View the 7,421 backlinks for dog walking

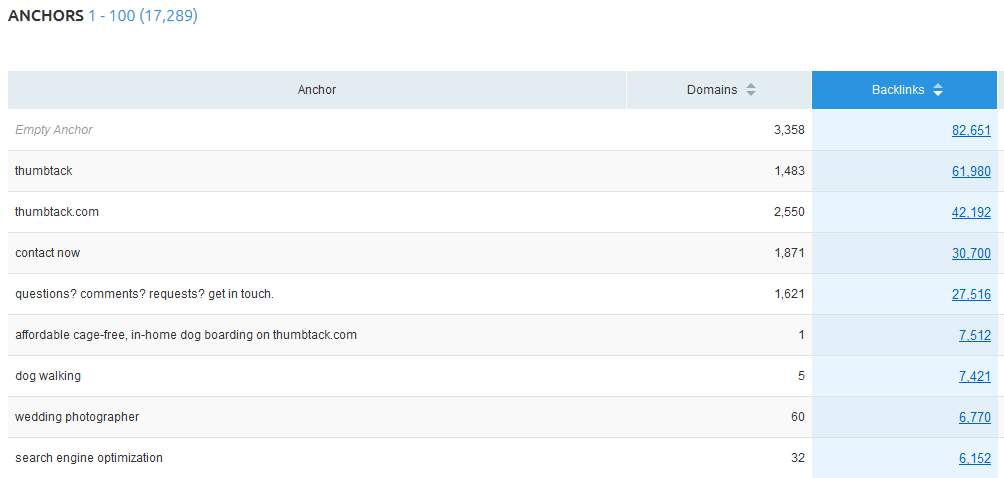pyautogui.click(x=974, y=376)
